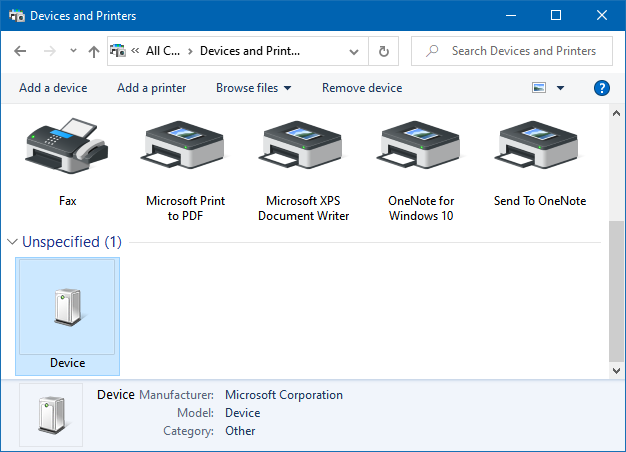The height and width of the screenshot is (452, 626).
Task: Click the control panel icon in address bar
Action: click(x=118, y=51)
